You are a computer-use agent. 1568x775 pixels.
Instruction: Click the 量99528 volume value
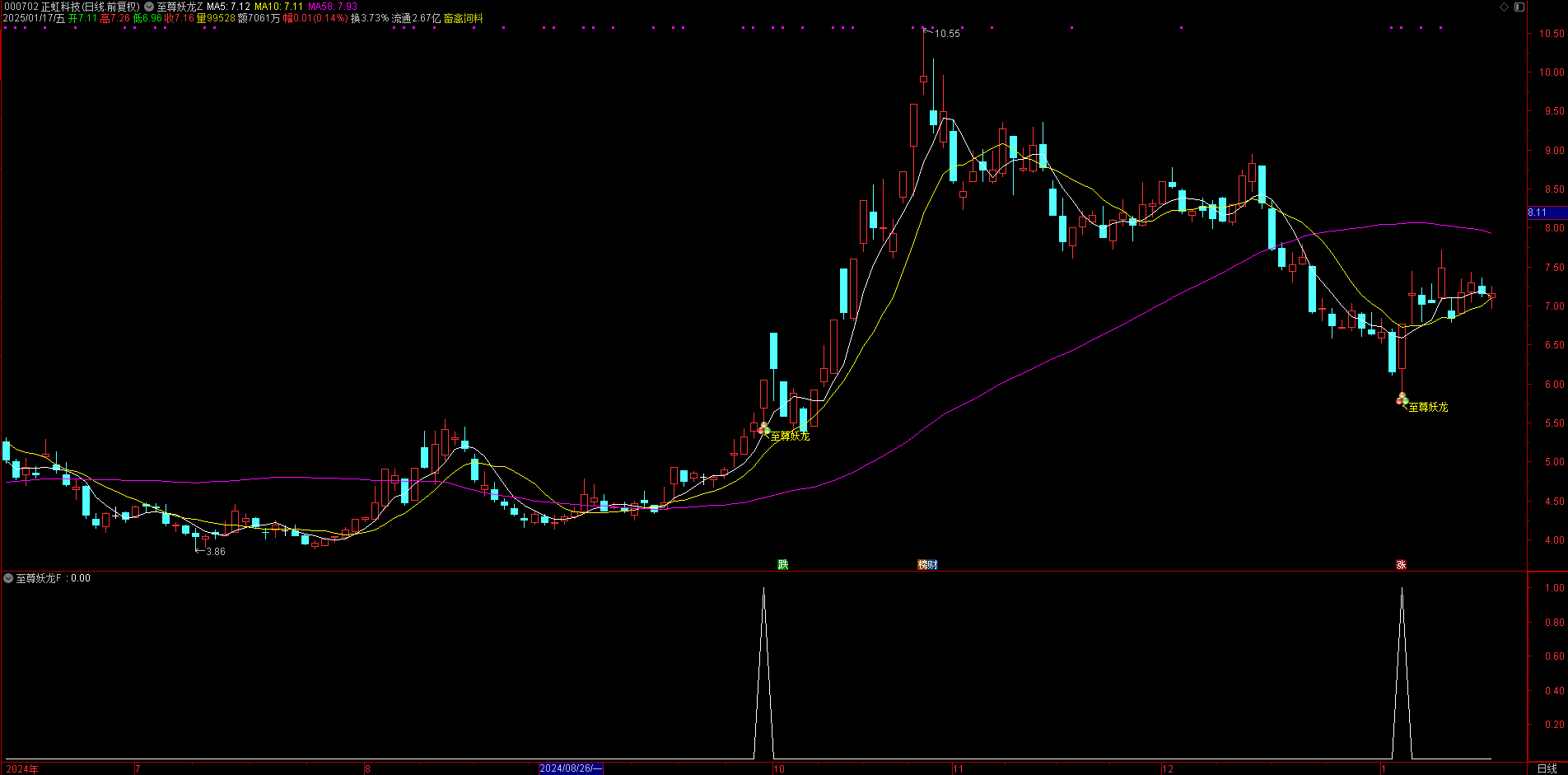(x=216, y=18)
